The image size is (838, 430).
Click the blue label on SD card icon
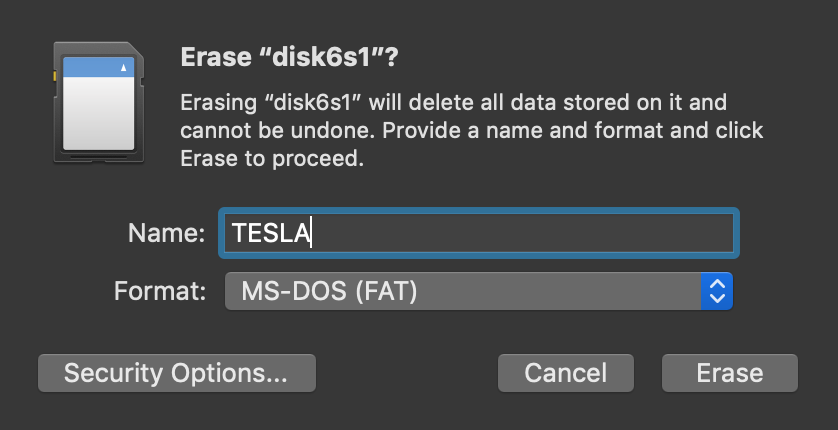click(98, 67)
